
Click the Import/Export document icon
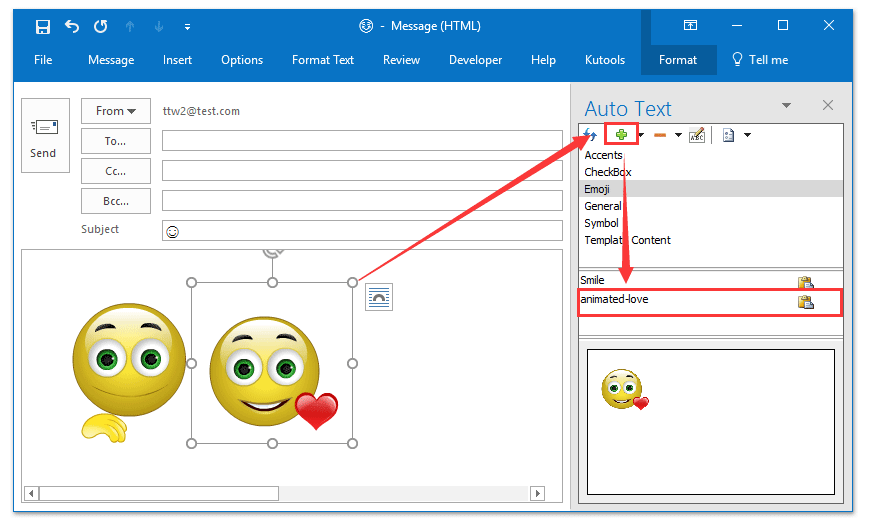pyautogui.click(x=729, y=135)
